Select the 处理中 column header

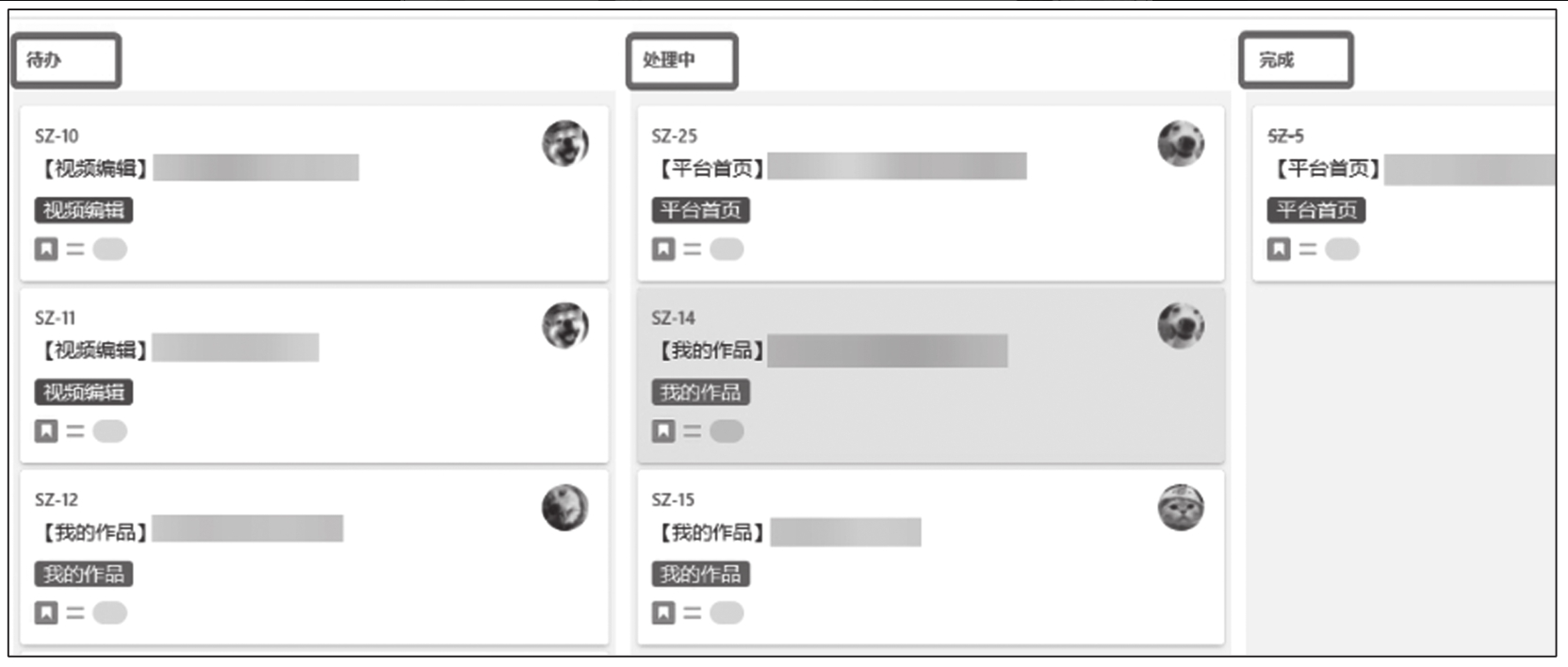tap(682, 61)
